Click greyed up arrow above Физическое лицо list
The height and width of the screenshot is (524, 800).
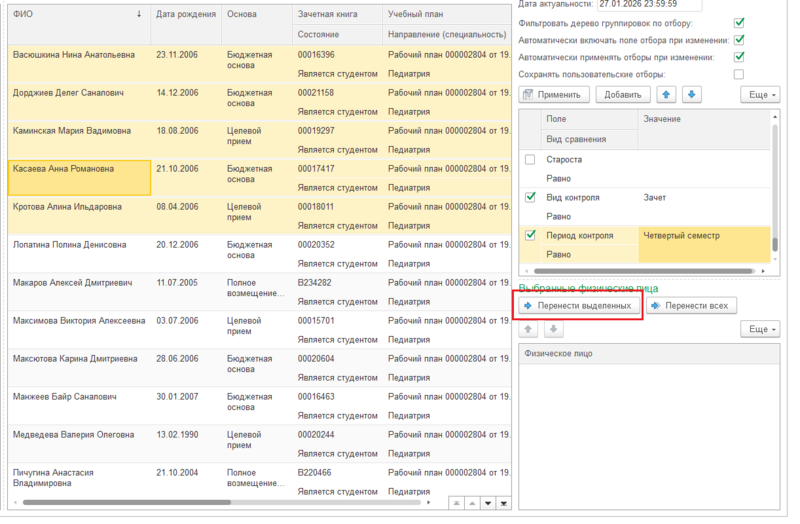click(528, 329)
